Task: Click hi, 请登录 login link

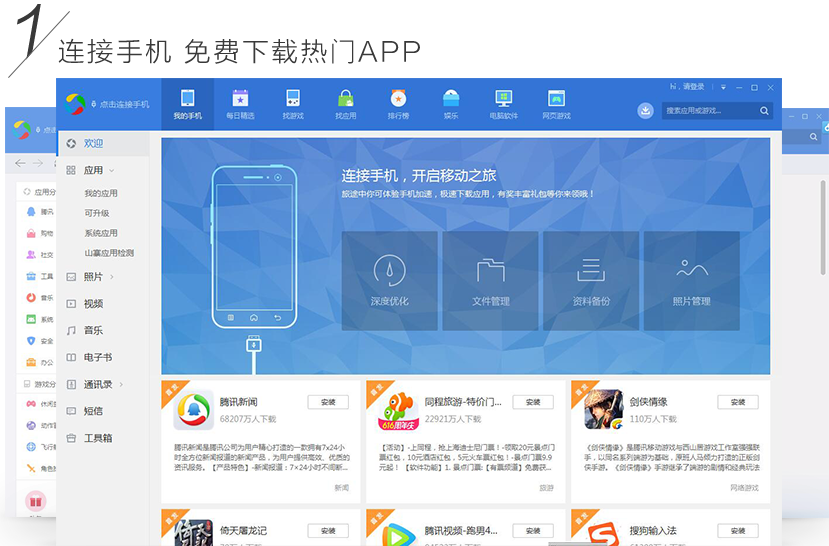Action: 687,87
